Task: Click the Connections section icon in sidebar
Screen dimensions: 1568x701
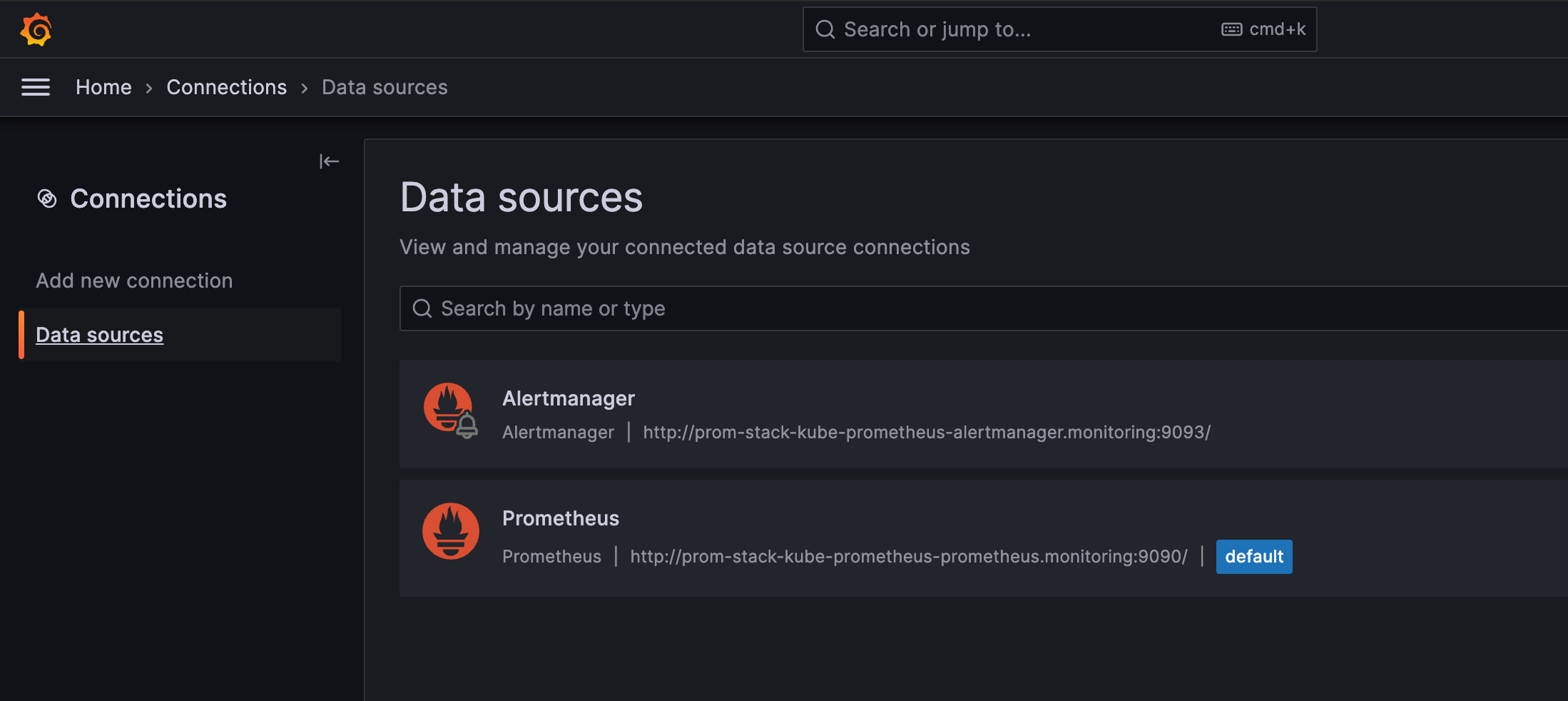Action: click(47, 199)
